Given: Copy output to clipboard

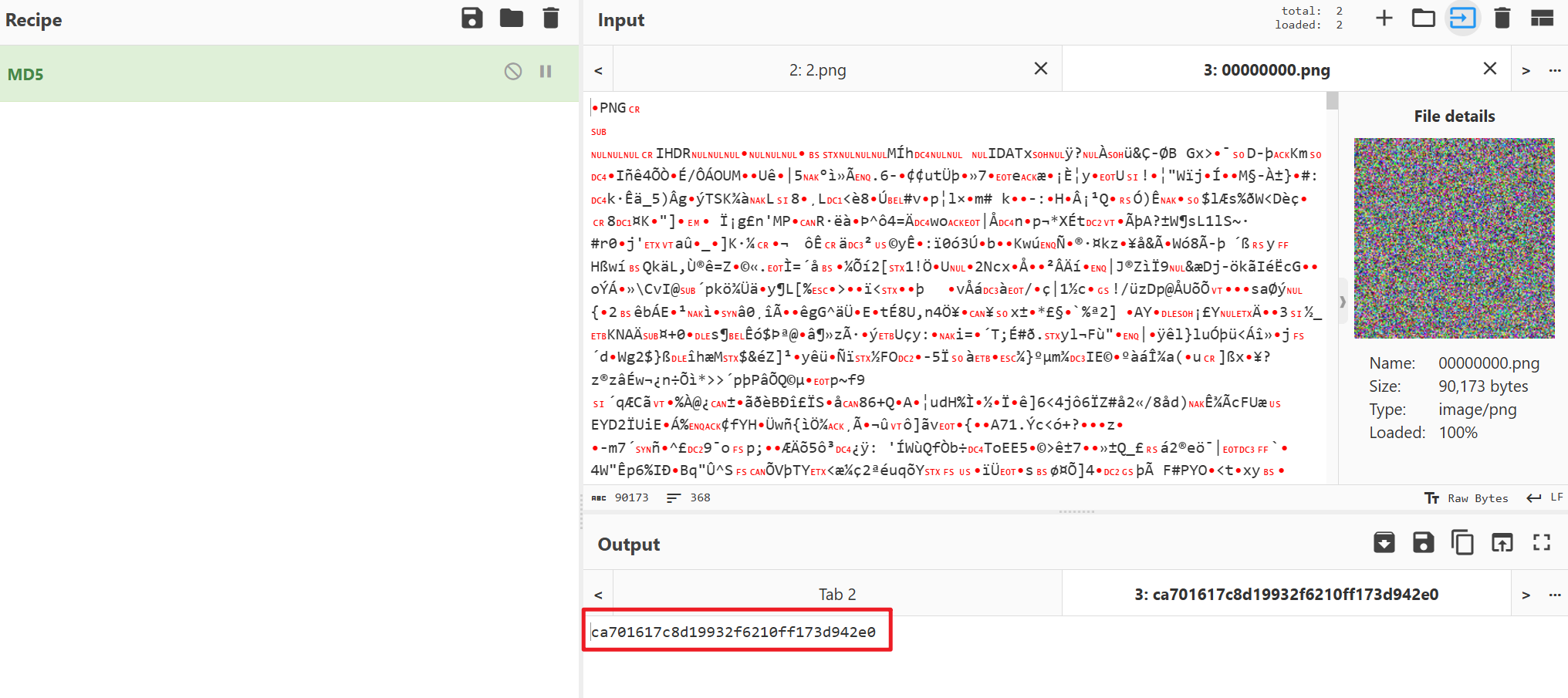Looking at the screenshot, I should point(1462,543).
